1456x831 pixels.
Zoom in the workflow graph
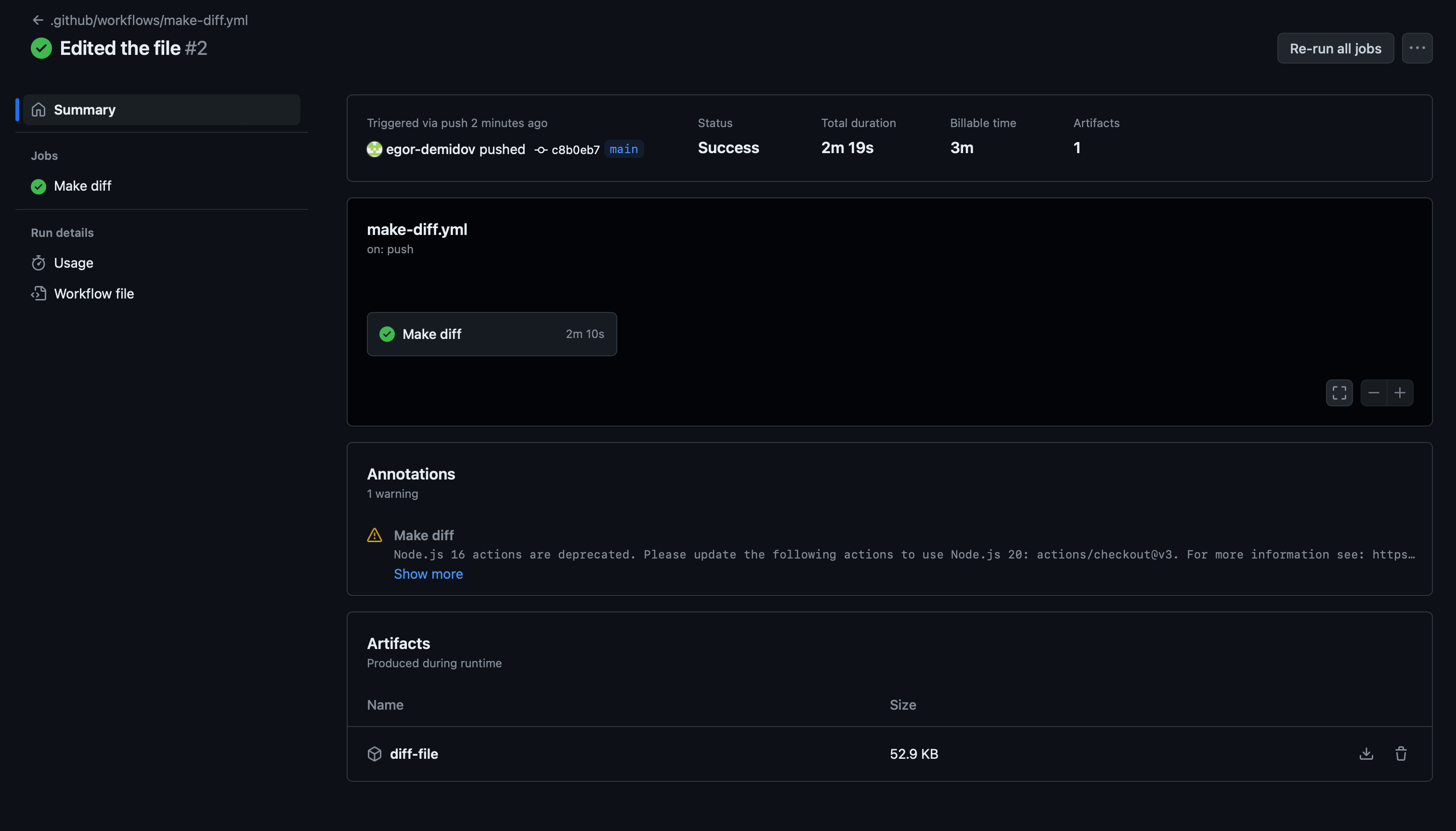click(1400, 393)
